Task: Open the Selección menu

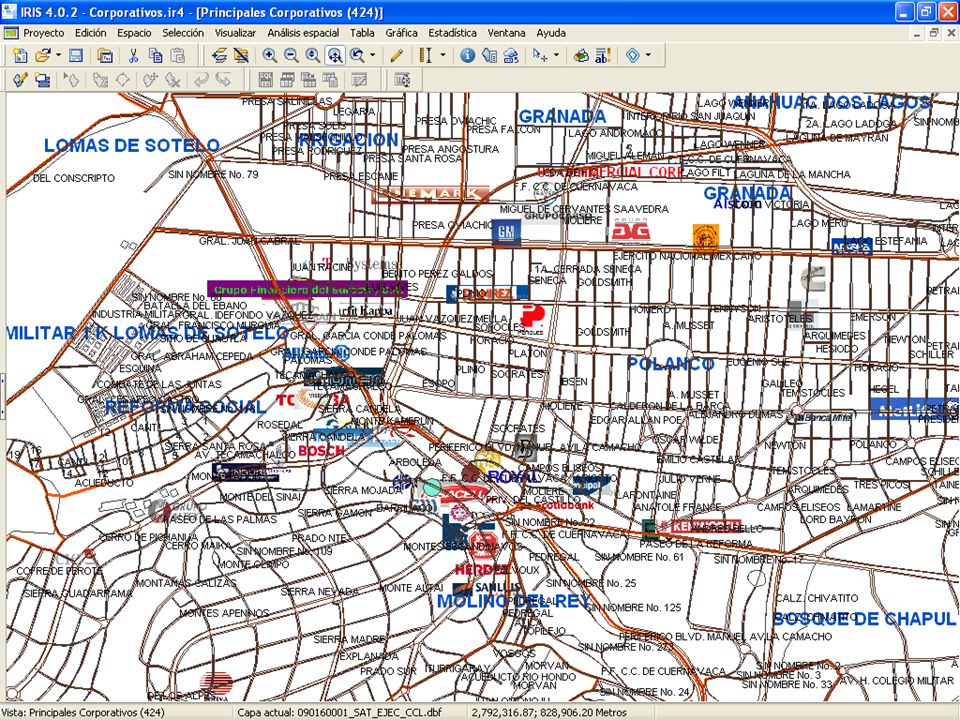Action: pos(183,33)
